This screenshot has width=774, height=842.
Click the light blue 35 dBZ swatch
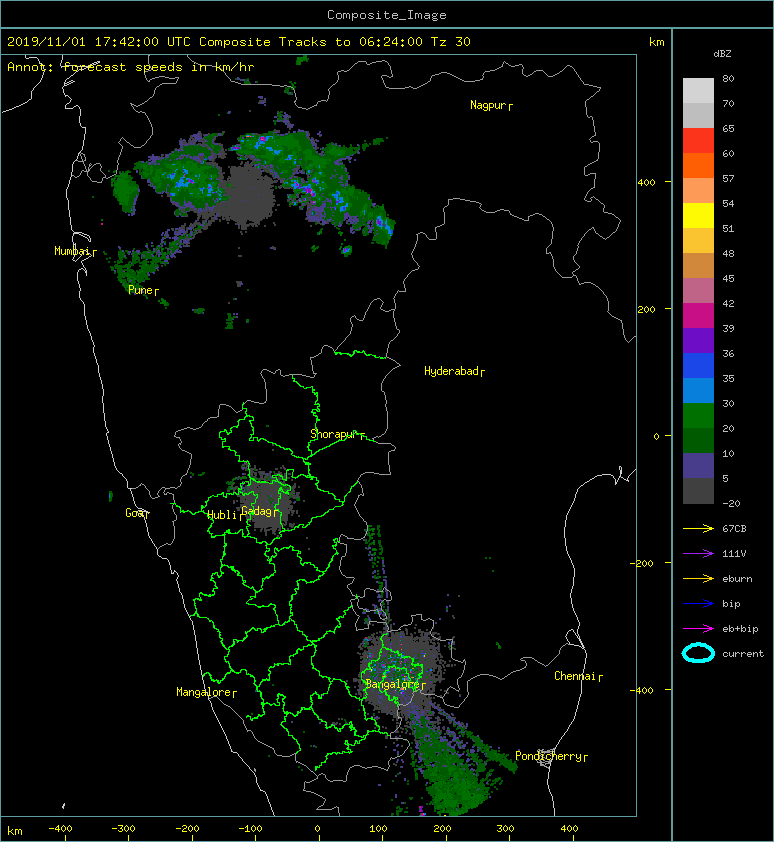click(x=698, y=390)
